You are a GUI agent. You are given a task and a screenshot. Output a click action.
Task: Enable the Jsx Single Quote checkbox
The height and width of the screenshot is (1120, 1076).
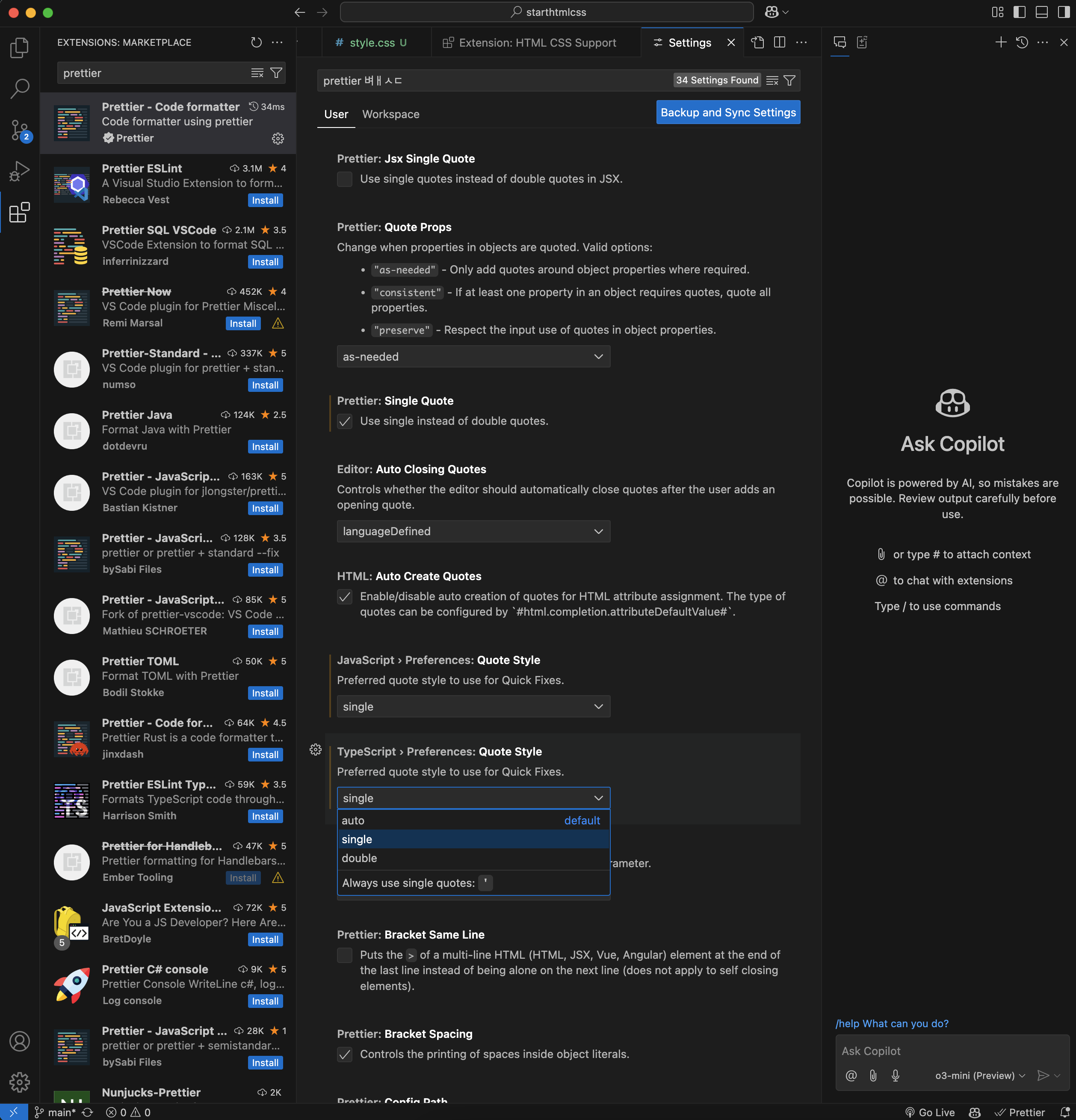pos(344,179)
